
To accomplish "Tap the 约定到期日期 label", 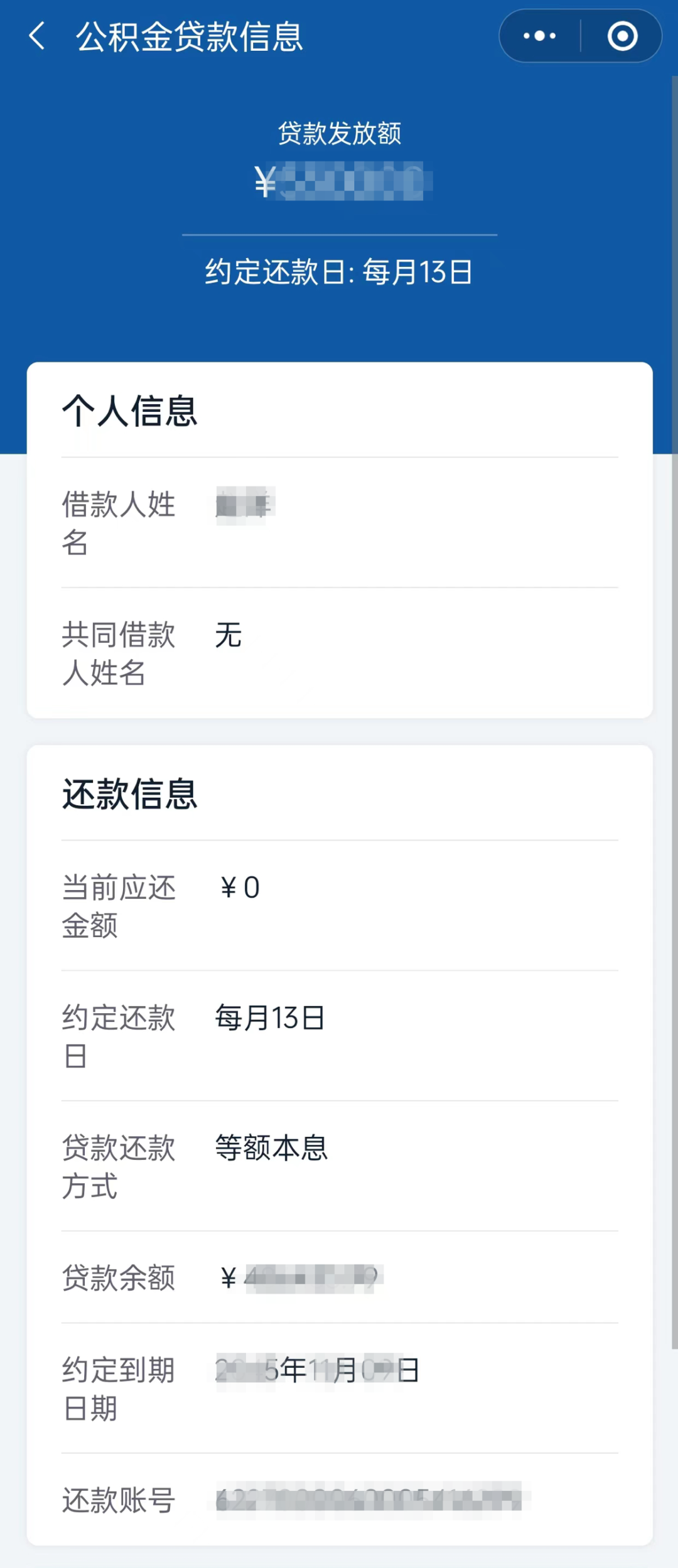I will click(x=118, y=1389).
